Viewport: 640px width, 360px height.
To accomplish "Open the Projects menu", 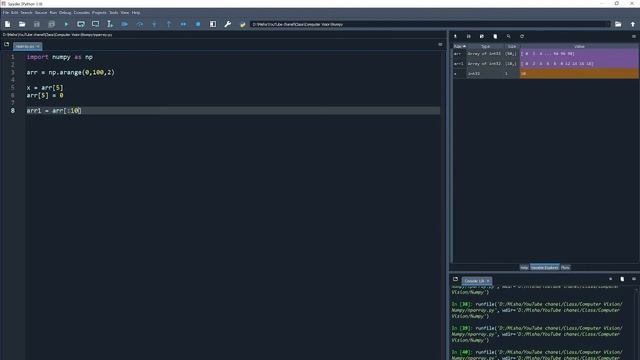I will (99, 13).
